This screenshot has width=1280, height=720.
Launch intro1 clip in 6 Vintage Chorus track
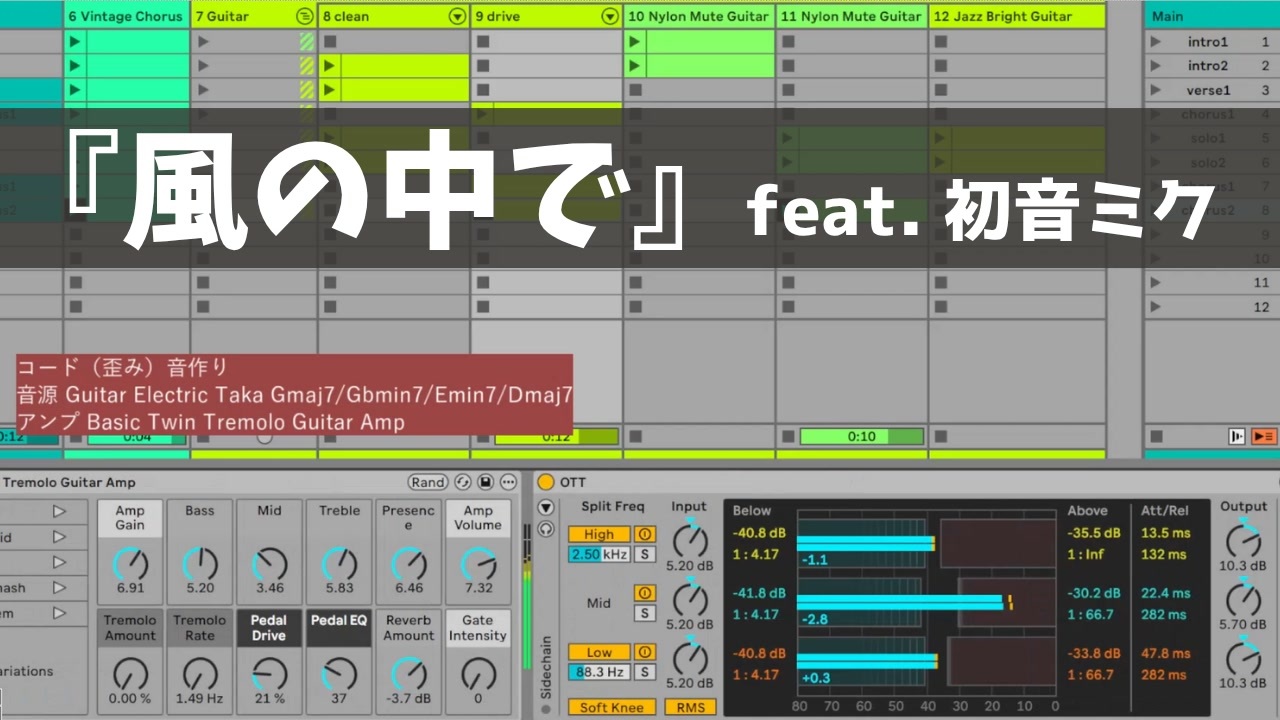pos(75,42)
